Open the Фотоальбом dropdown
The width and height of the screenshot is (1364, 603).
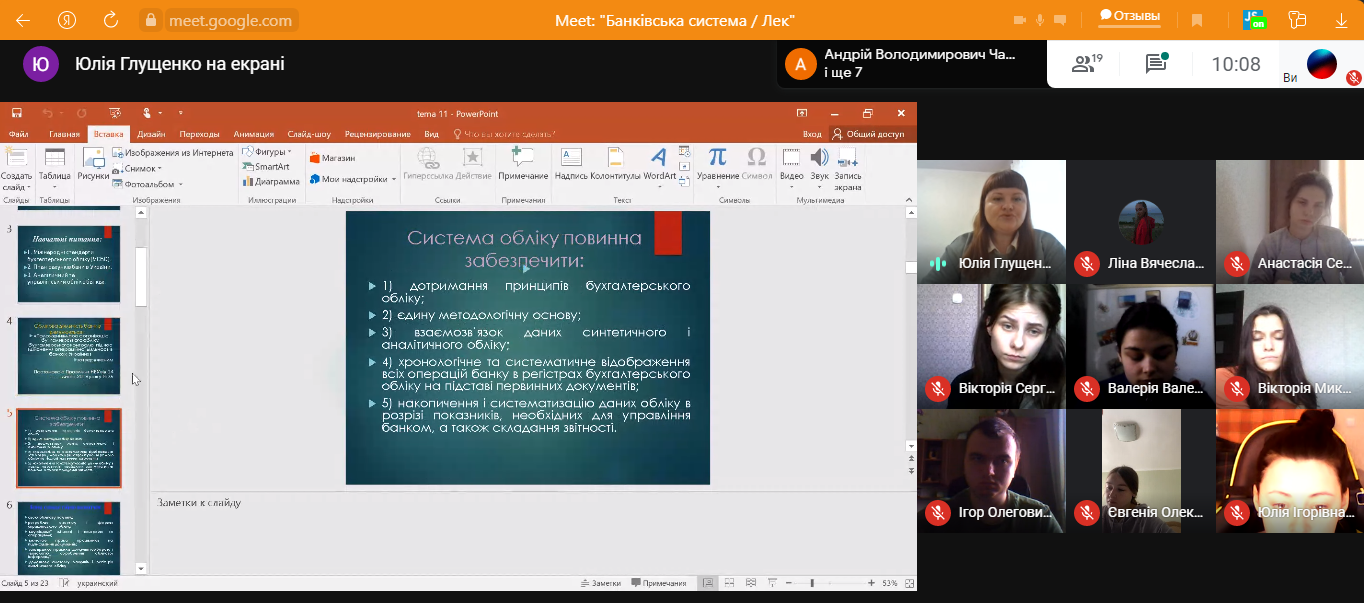pos(150,184)
